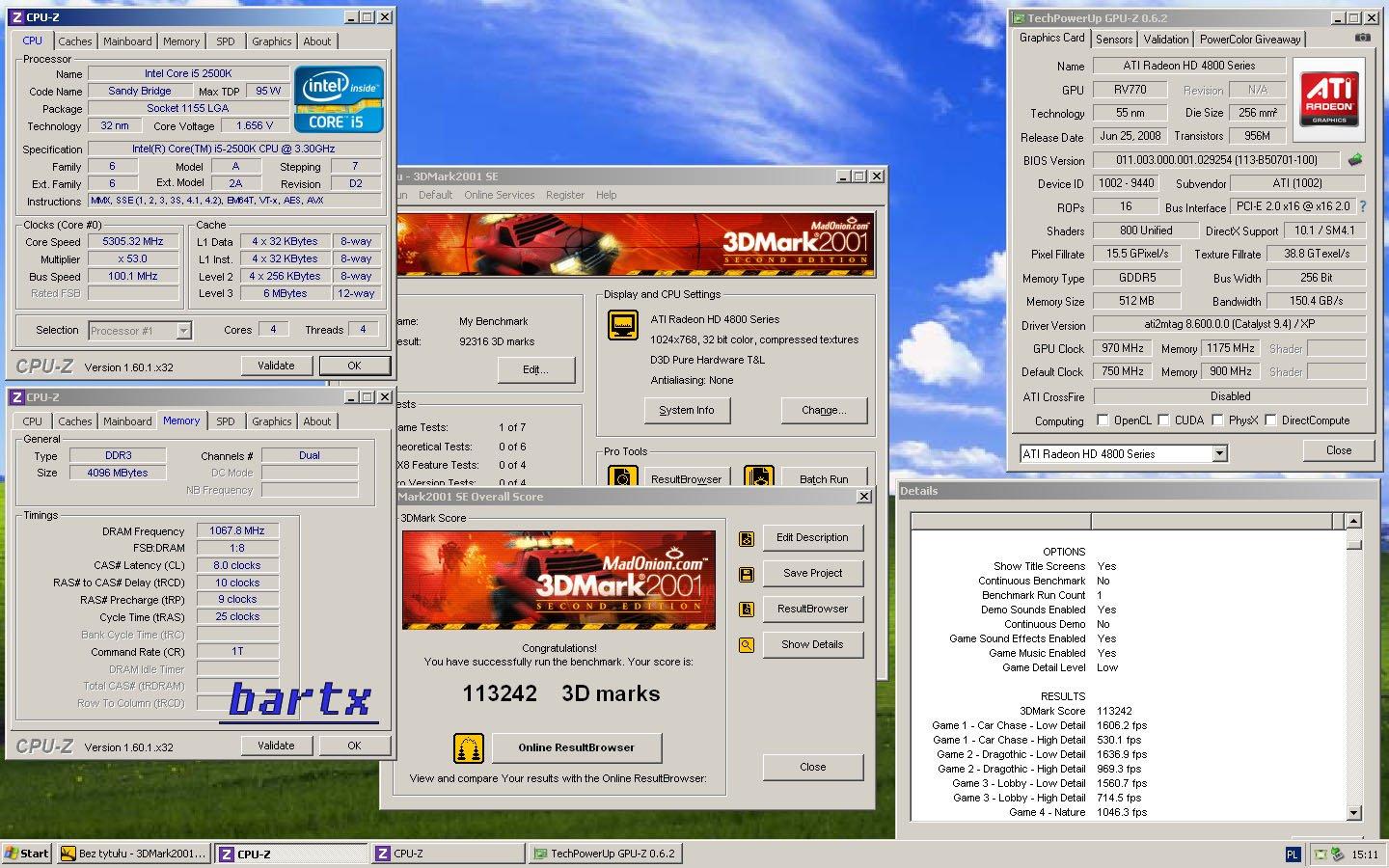Viewport: 1389px width, 868px height.
Task: Click the Close button in the score dialog
Action: (812, 768)
